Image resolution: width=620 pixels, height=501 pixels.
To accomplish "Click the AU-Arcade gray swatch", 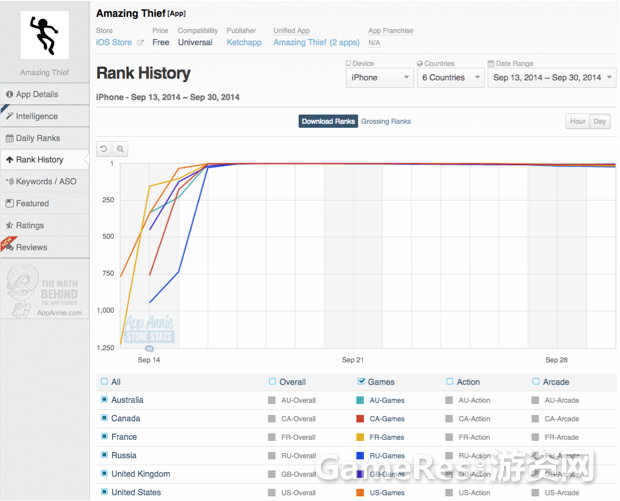I will [535, 400].
